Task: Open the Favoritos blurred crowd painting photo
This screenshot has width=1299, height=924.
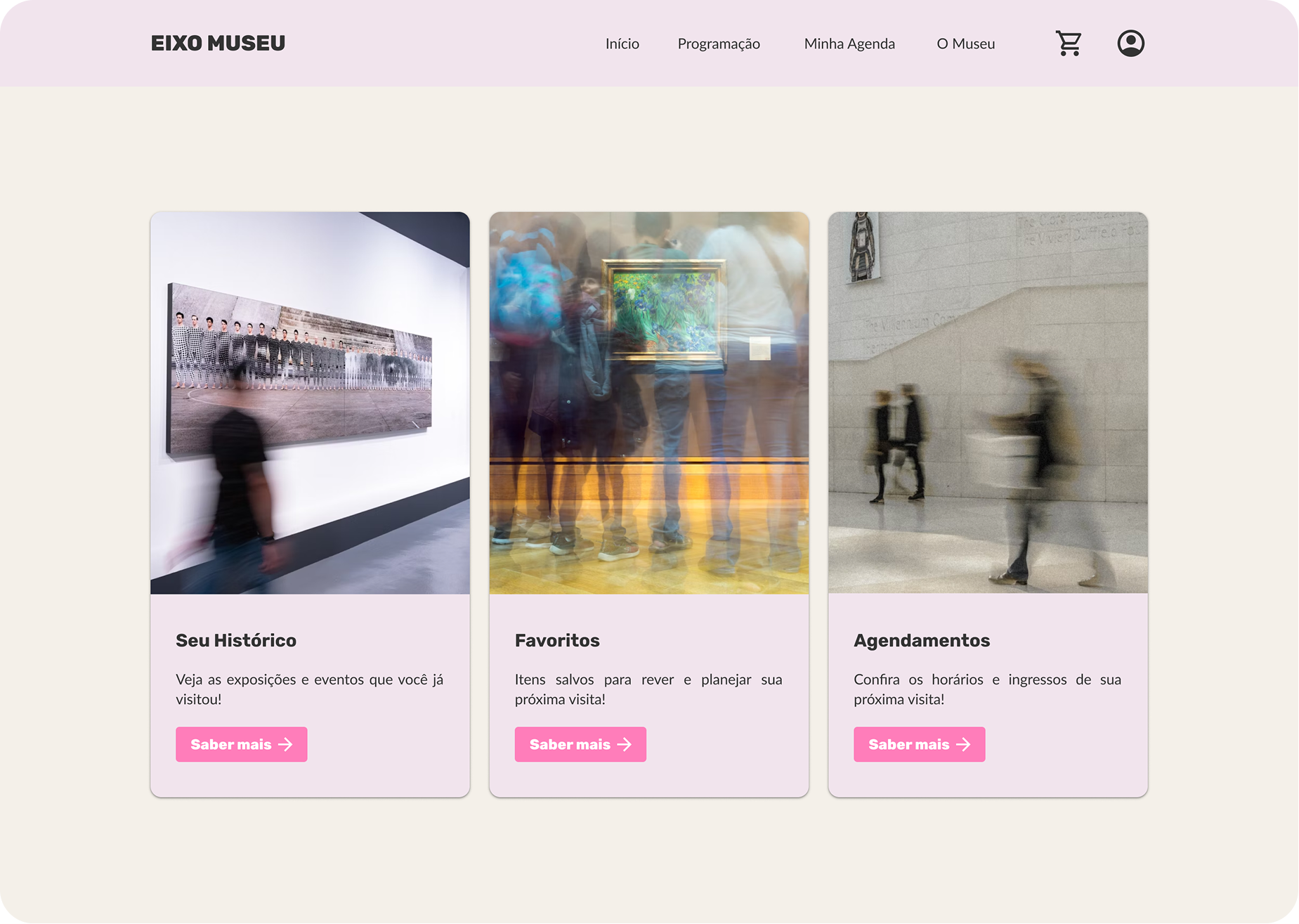Action: 648,403
